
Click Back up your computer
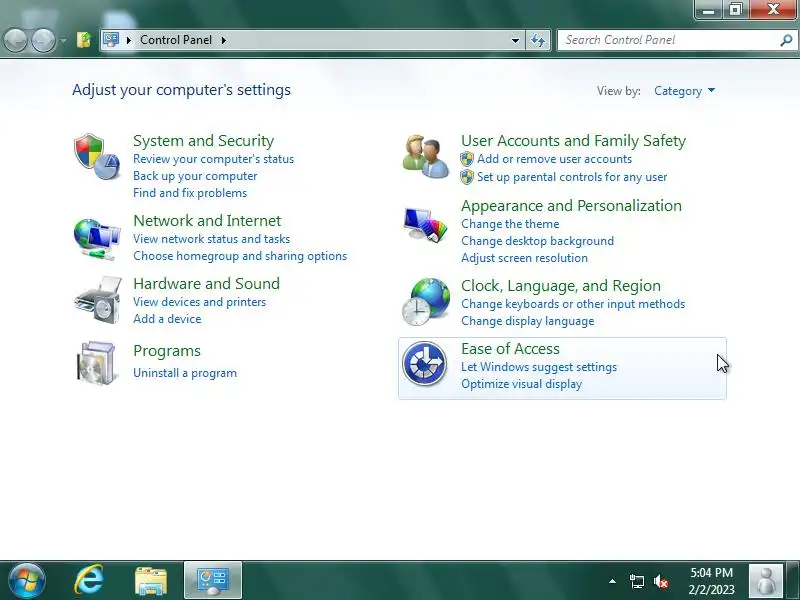[x=195, y=176]
